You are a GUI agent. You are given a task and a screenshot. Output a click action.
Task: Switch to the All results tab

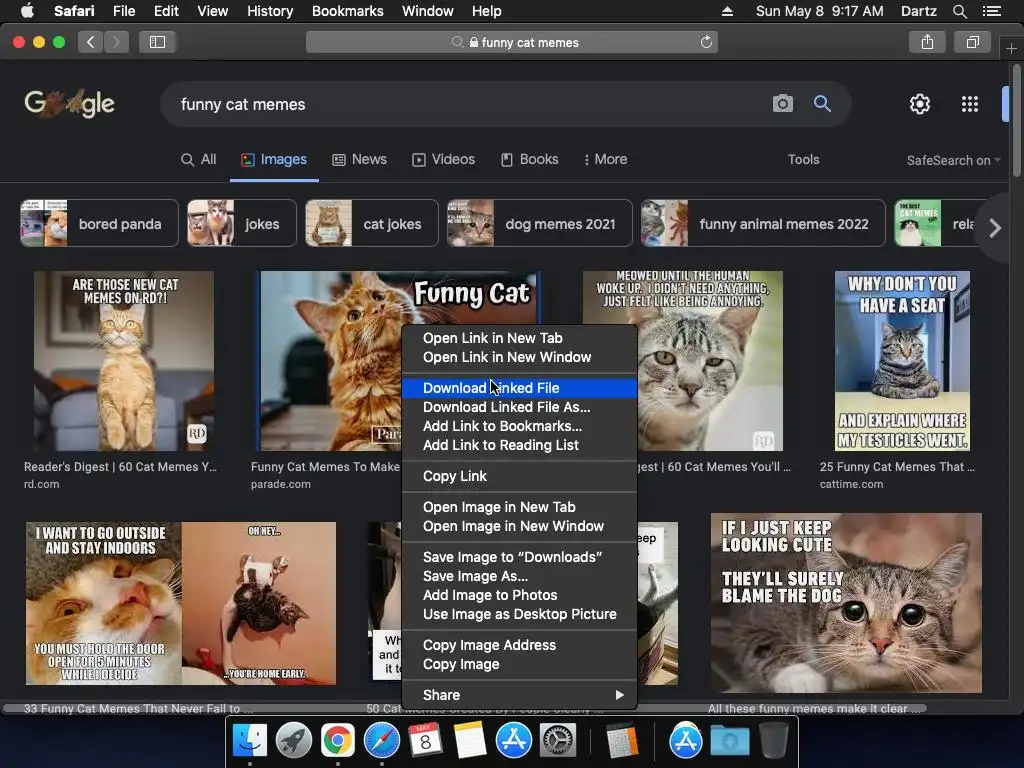tap(199, 159)
